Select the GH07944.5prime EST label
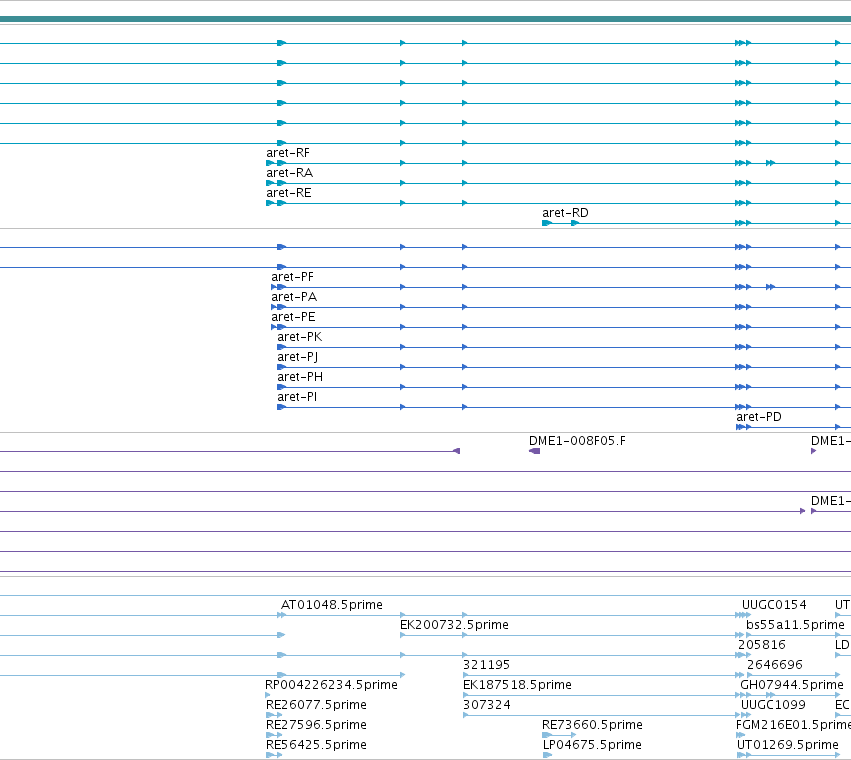The height and width of the screenshot is (760, 851). pyautogui.click(x=792, y=685)
